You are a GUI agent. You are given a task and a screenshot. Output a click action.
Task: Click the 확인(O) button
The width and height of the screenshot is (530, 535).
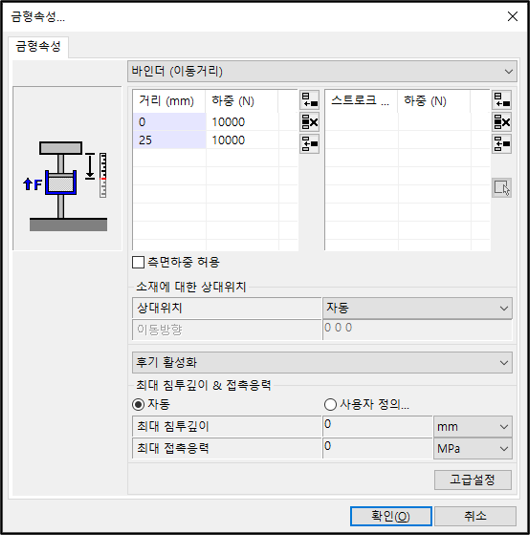[391, 516]
